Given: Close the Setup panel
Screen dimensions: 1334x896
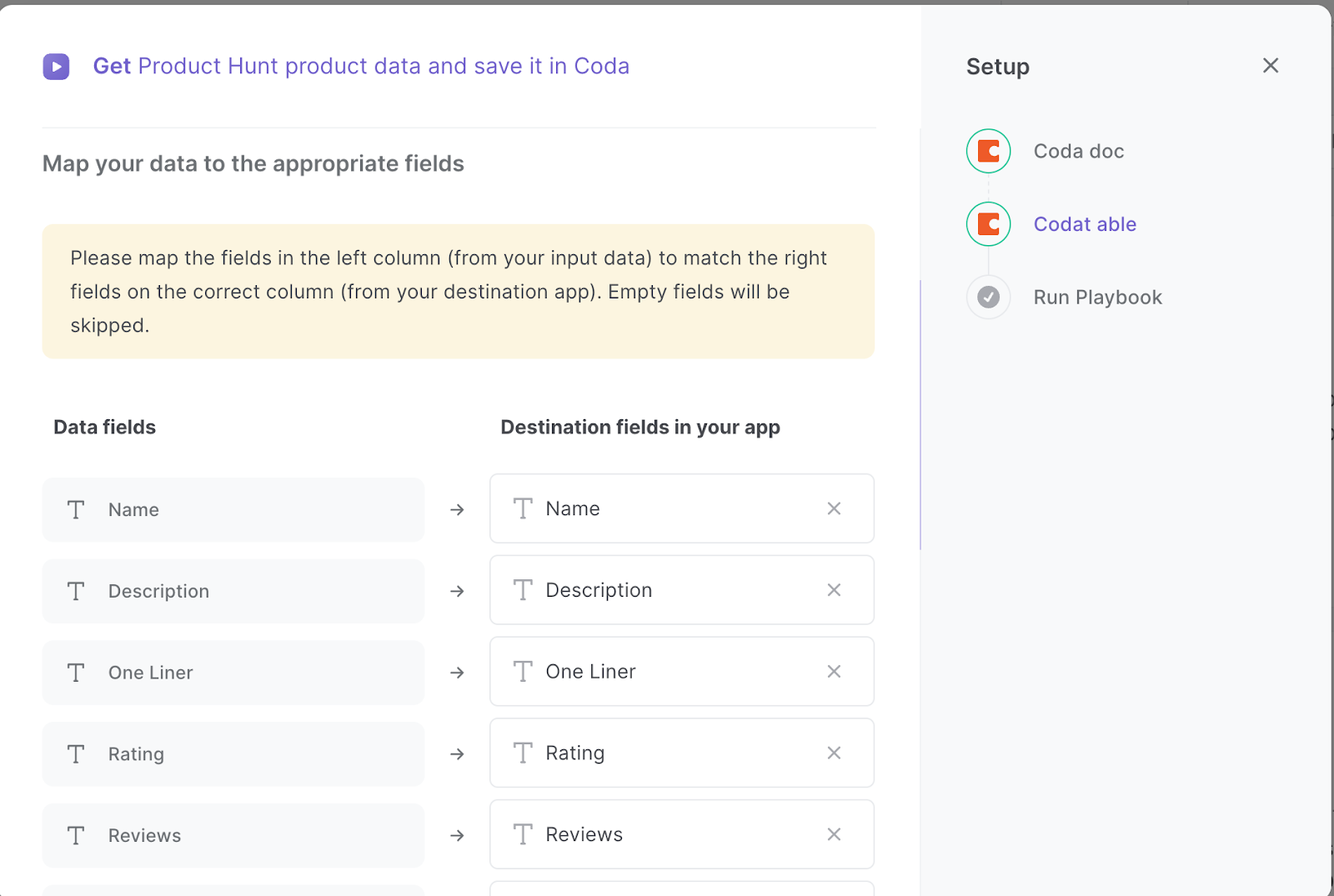Looking at the screenshot, I should [x=1271, y=66].
